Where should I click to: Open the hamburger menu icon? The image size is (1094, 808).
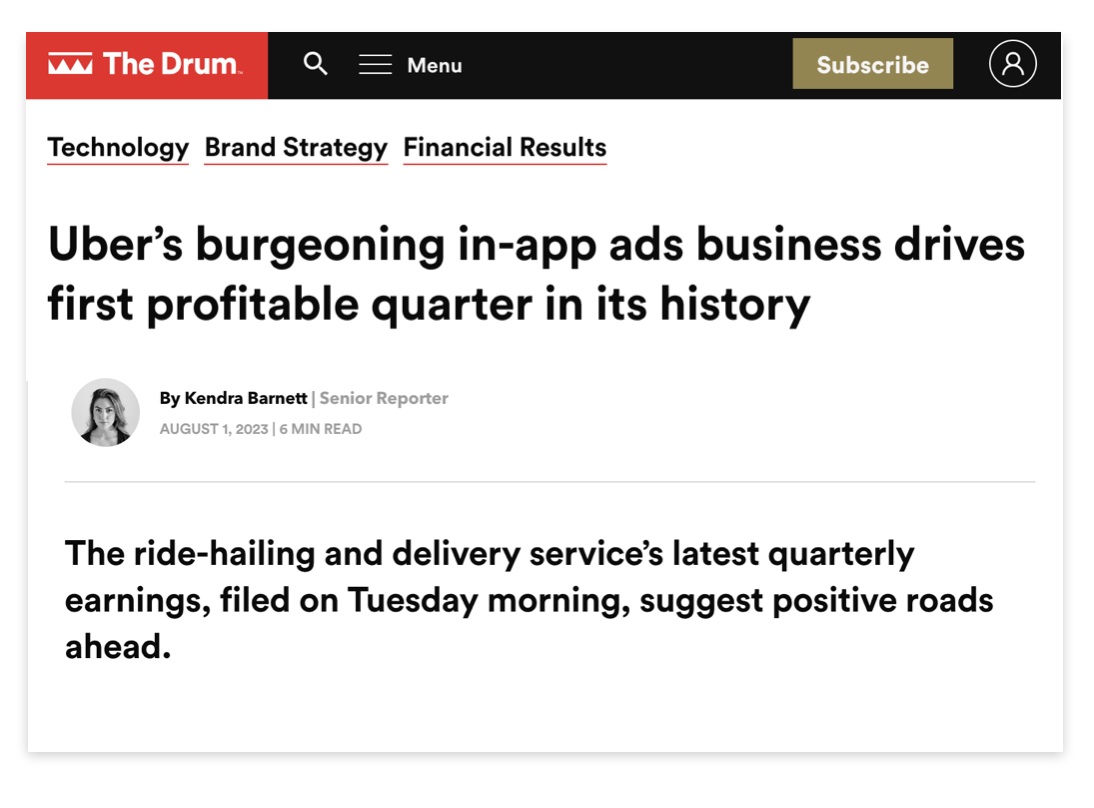[x=375, y=65]
